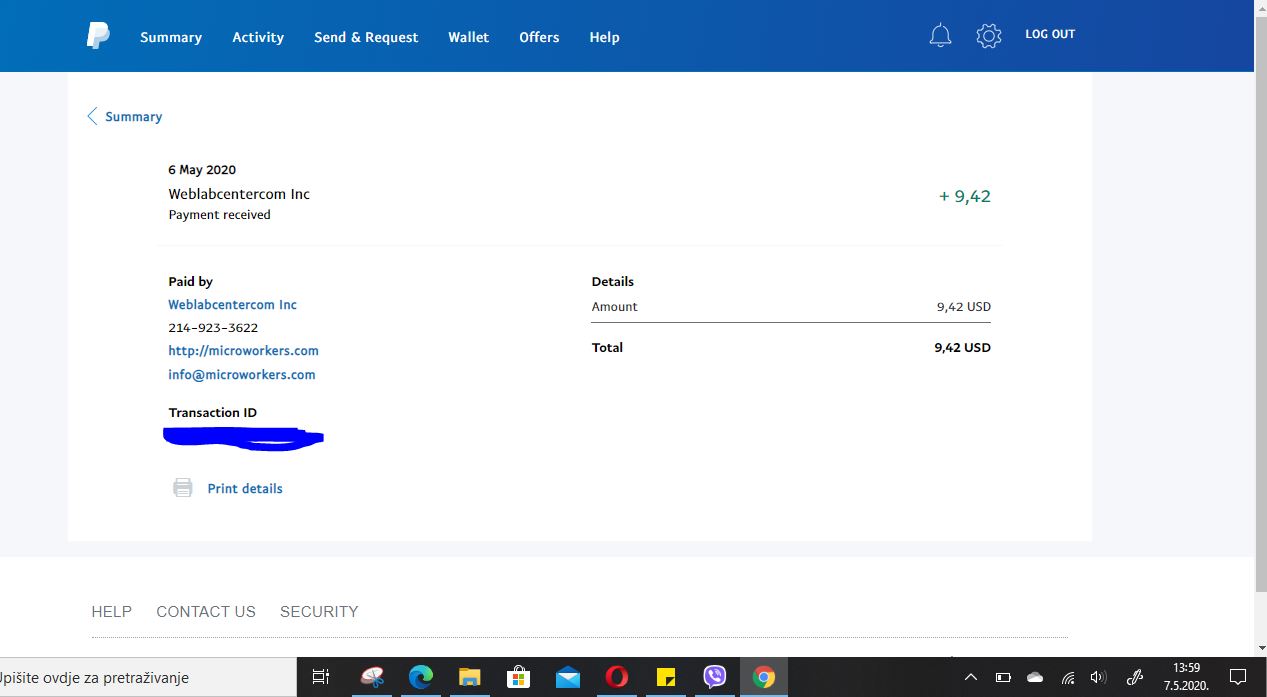Open the Offers tab
Screen dimensions: 1267x697
(539, 37)
